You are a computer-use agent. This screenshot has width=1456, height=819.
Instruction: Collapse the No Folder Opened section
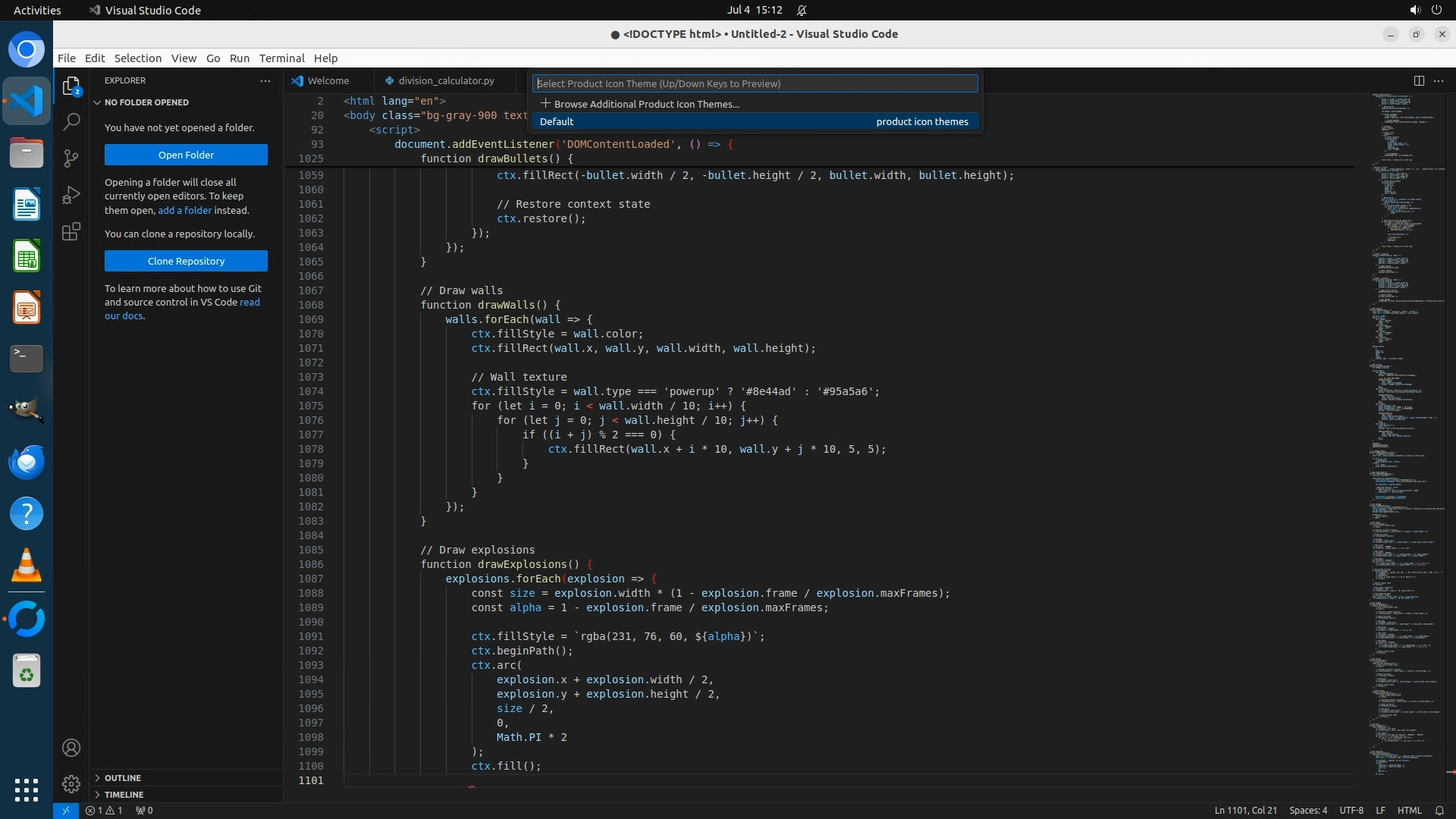[146, 102]
